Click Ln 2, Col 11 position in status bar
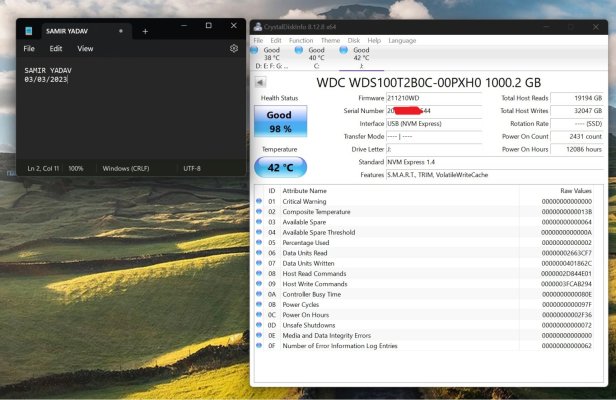 [43, 169]
